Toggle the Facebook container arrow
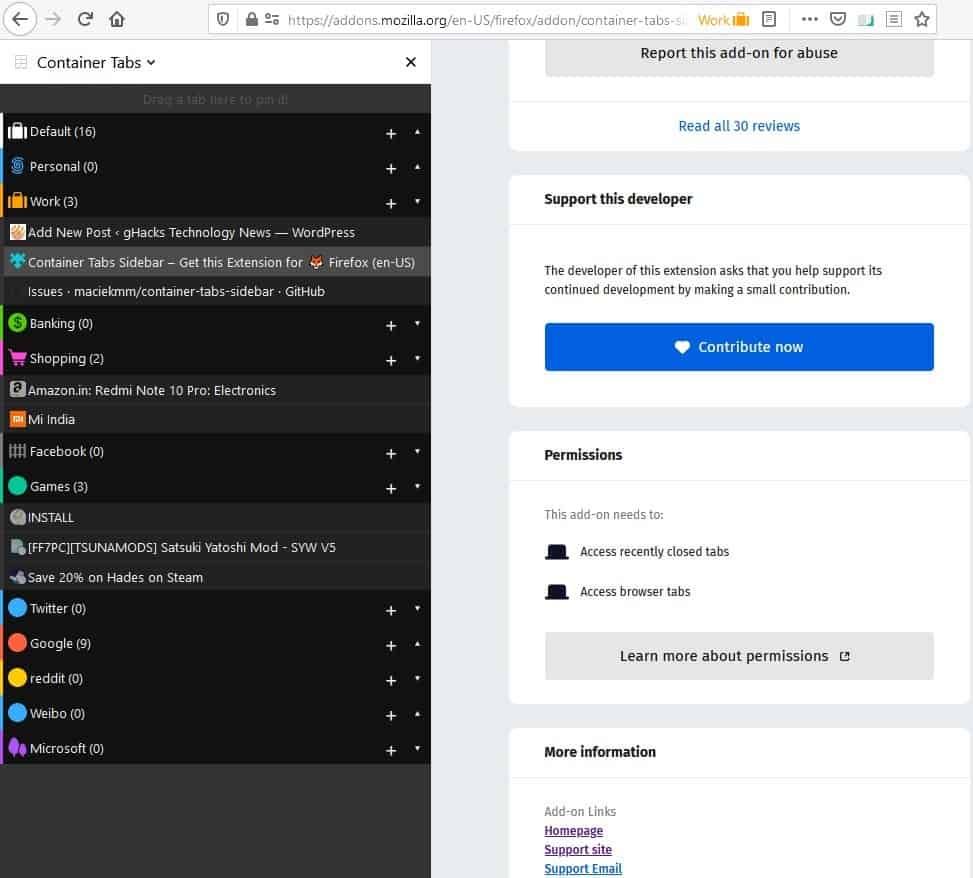 click(x=418, y=451)
